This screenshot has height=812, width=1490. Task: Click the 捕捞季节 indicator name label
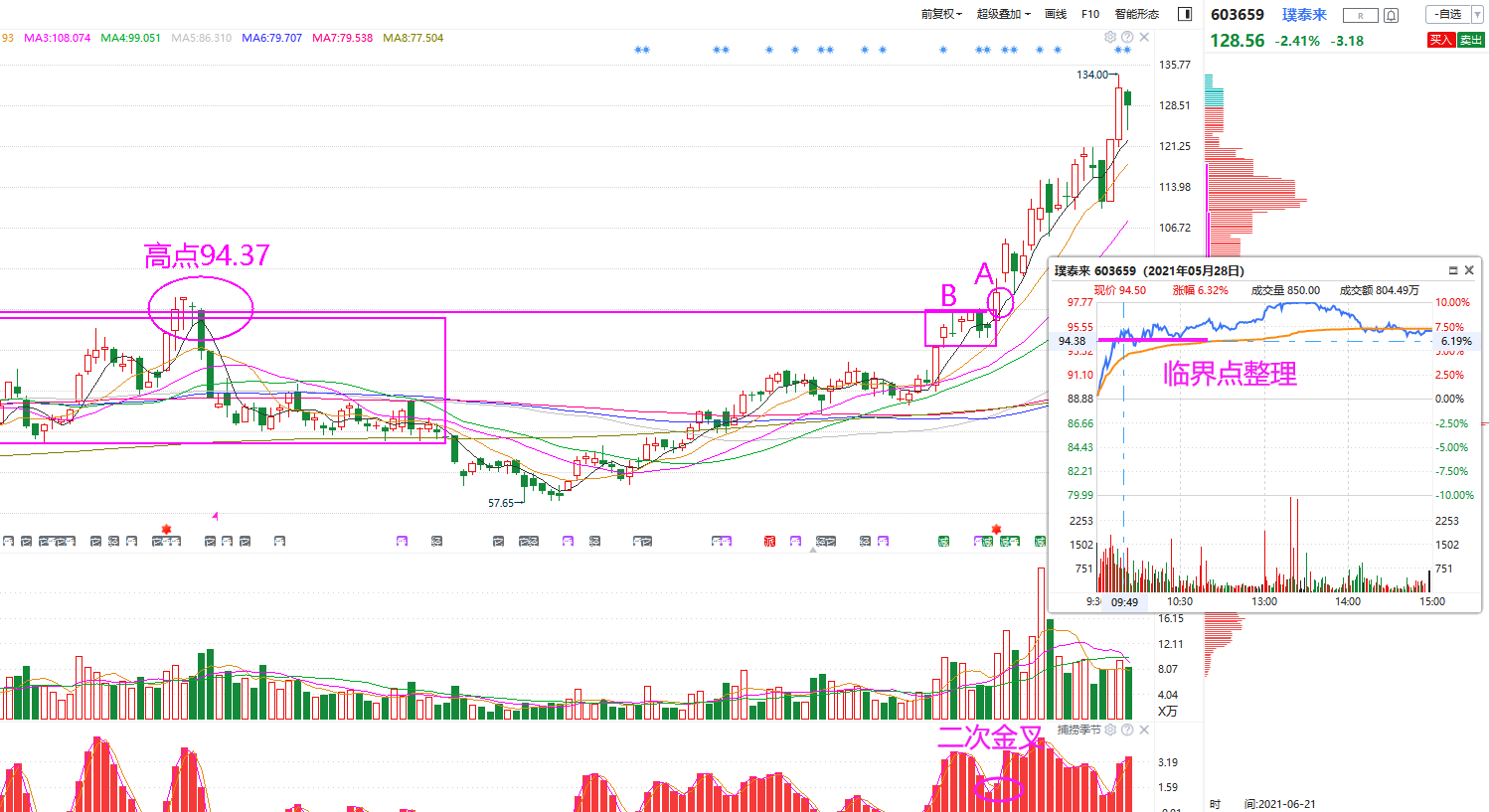1078,730
